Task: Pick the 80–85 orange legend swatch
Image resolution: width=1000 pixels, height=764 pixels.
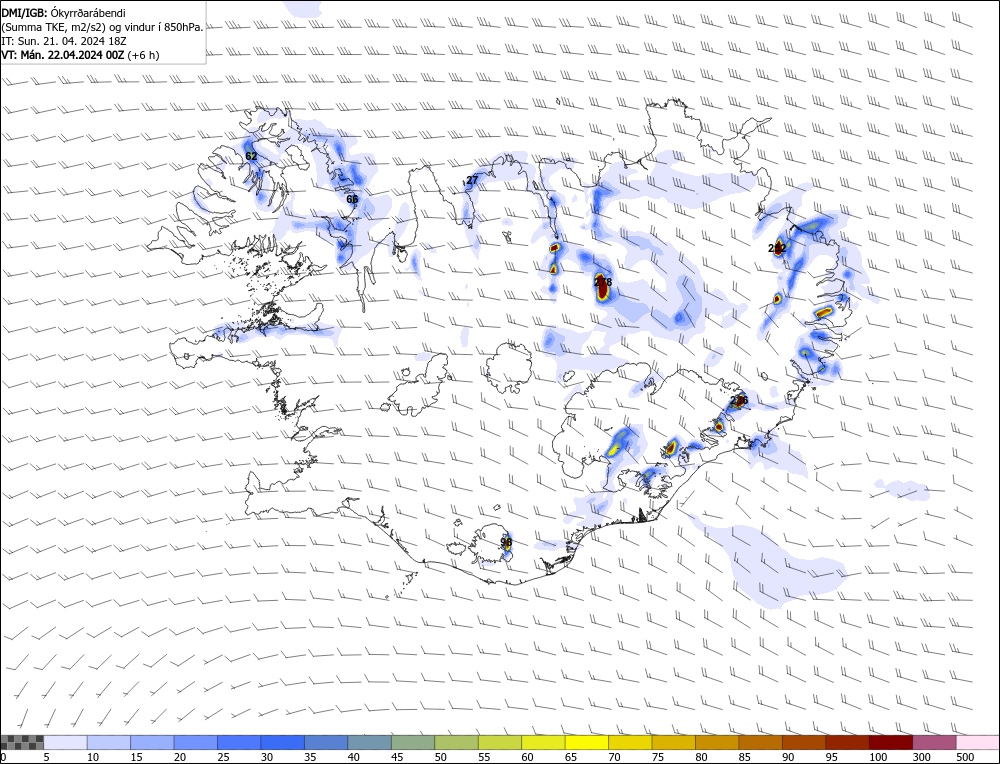Action: tap(716, 742)
